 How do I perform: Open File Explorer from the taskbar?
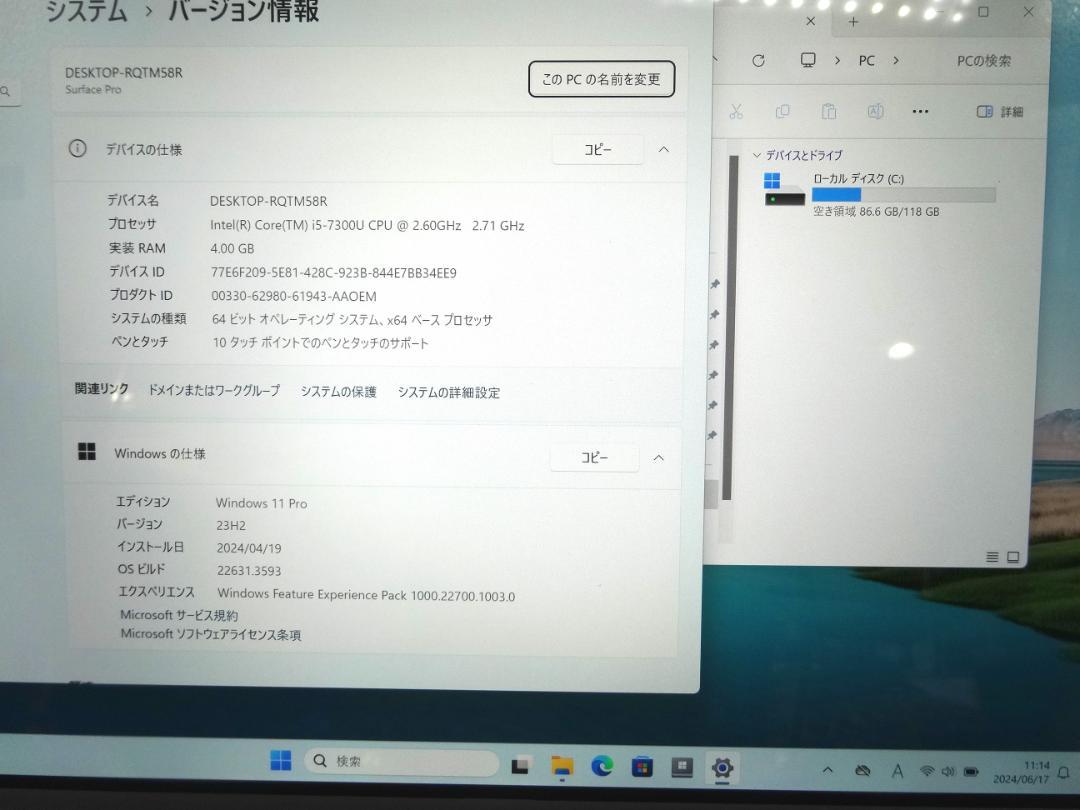pyautogui.click(x=562, y=766)
